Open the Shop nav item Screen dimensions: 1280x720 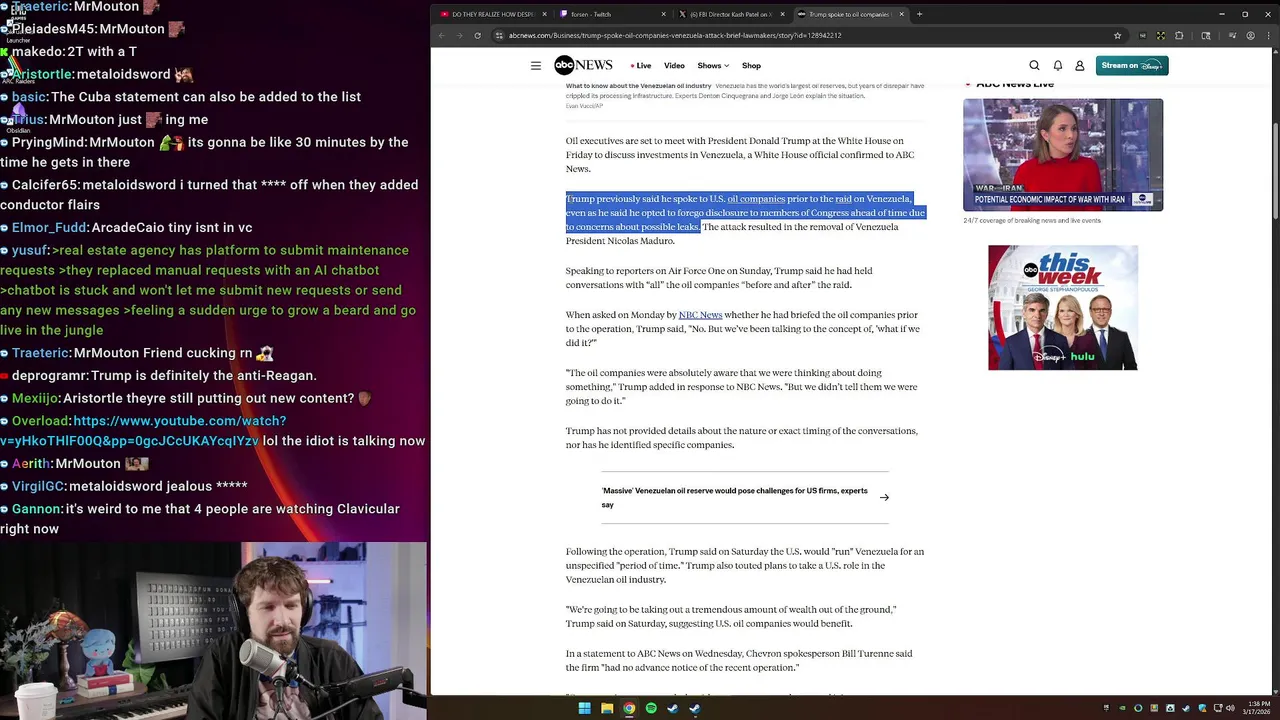tap(751, 66)
